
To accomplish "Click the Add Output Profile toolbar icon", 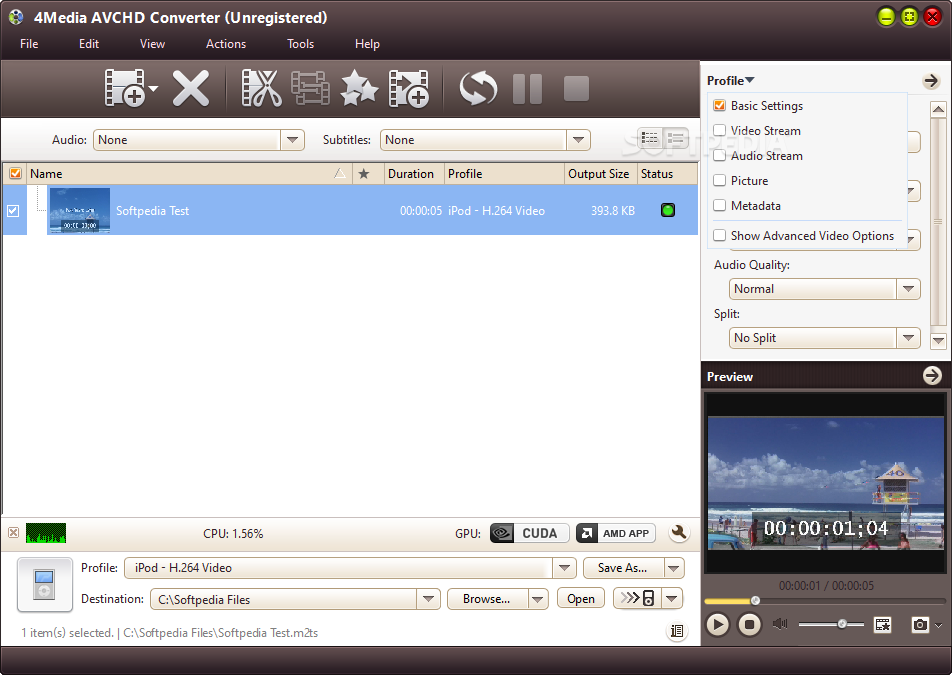I will point(409,89).
